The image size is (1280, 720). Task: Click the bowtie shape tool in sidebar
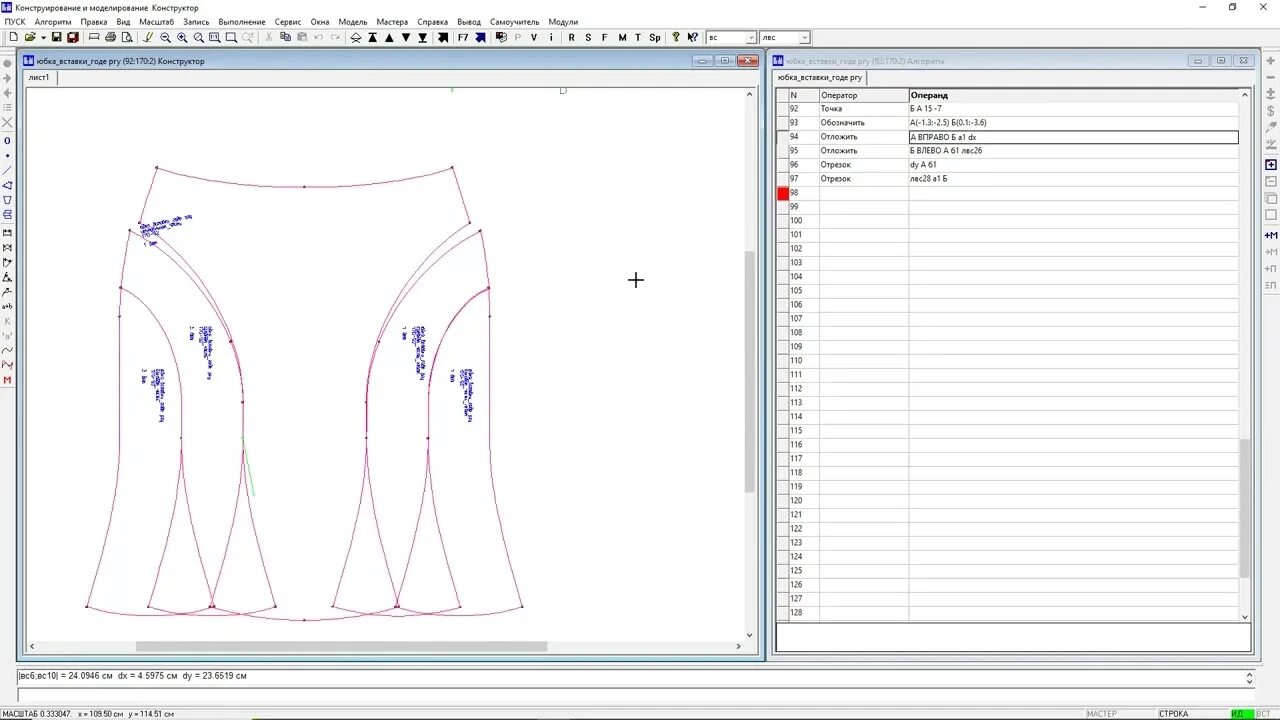tap(7, 247)
